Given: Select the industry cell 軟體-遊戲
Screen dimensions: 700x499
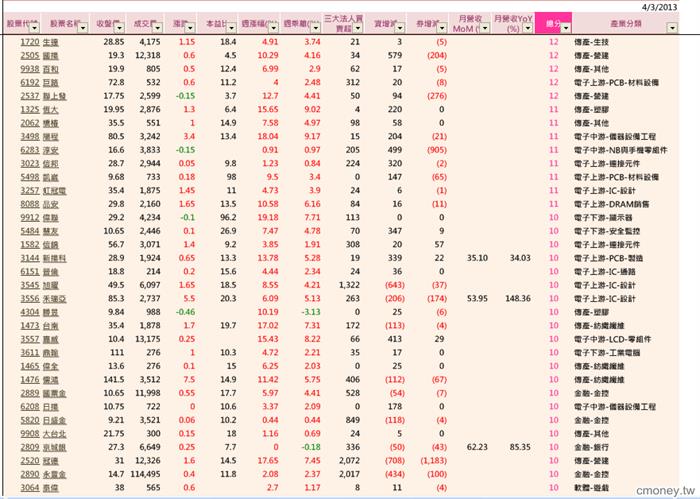Looking at the screenshot, I should 591,487.
